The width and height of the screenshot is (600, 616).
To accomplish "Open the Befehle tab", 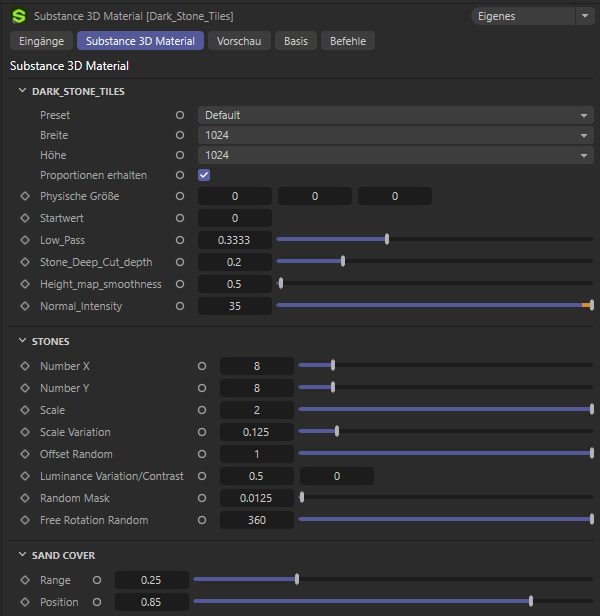I will [348, 41].
